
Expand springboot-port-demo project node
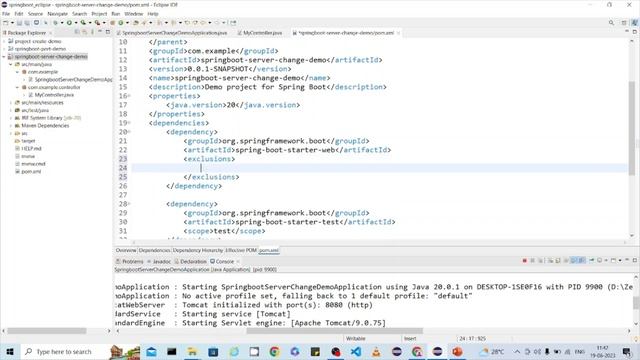coord(4,49)
